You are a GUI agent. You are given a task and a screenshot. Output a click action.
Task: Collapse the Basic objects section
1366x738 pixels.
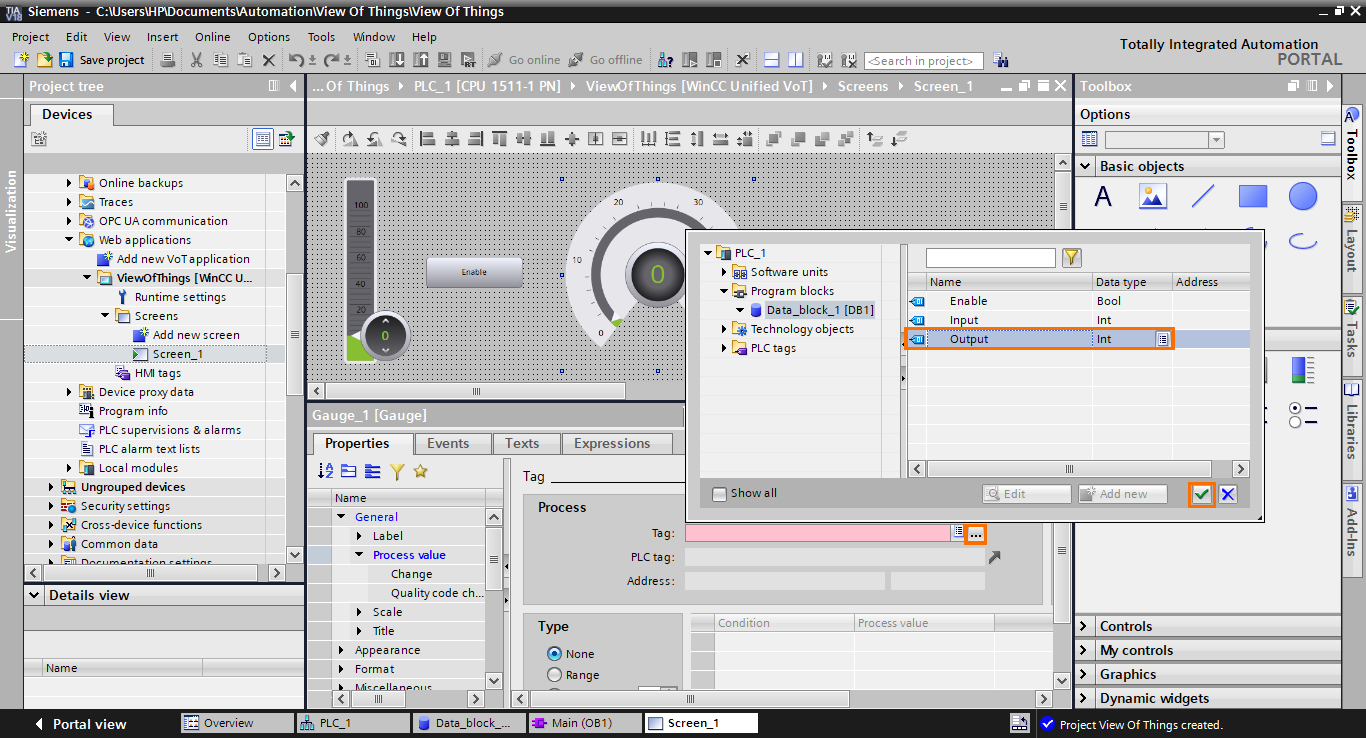pyautogui.click(x=1084, y=166)
